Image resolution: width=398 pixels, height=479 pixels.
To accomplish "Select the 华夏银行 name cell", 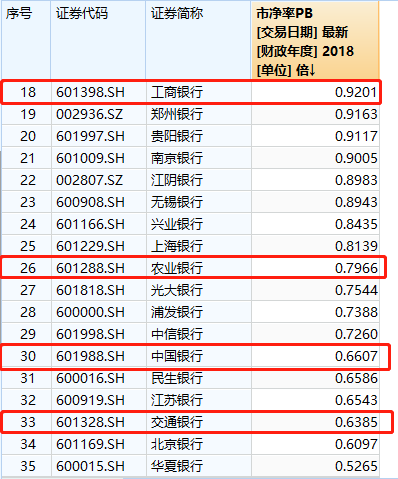I will click(177, 466).
